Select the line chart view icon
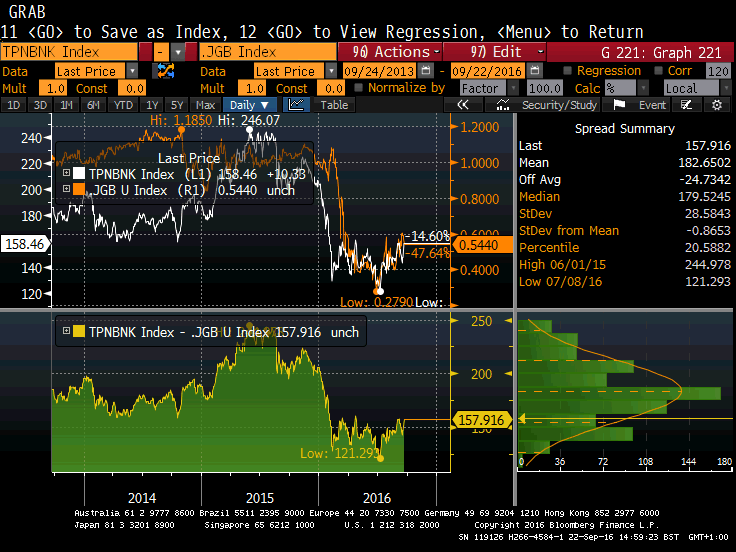Screen dimensions: 736x552 296,105
